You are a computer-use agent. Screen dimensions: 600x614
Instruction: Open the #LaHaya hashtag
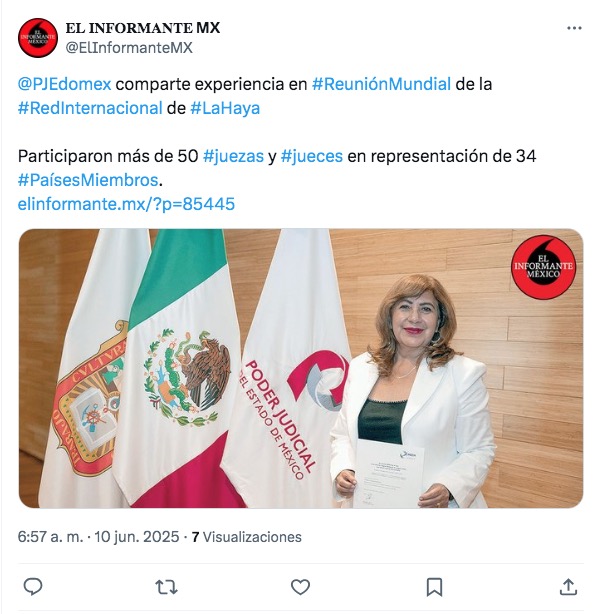(225, 108)
